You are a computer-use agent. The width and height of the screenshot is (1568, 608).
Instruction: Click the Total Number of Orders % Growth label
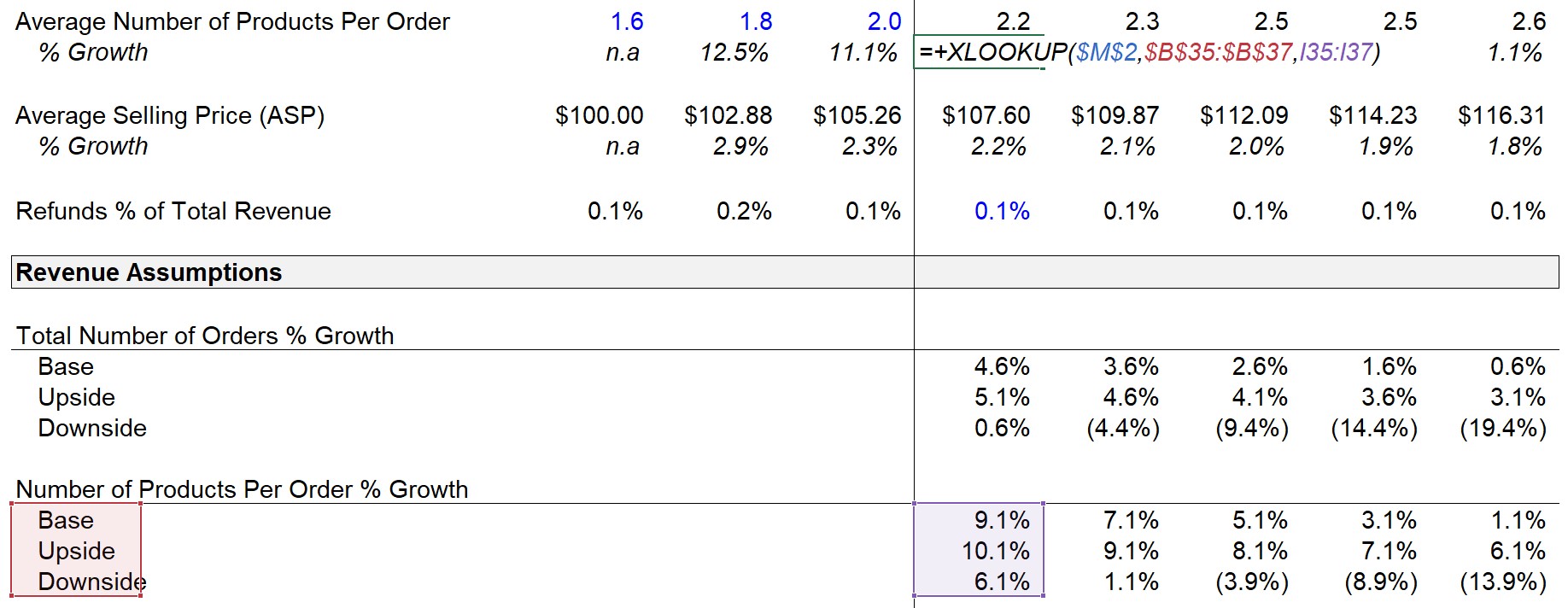point(205,336)
